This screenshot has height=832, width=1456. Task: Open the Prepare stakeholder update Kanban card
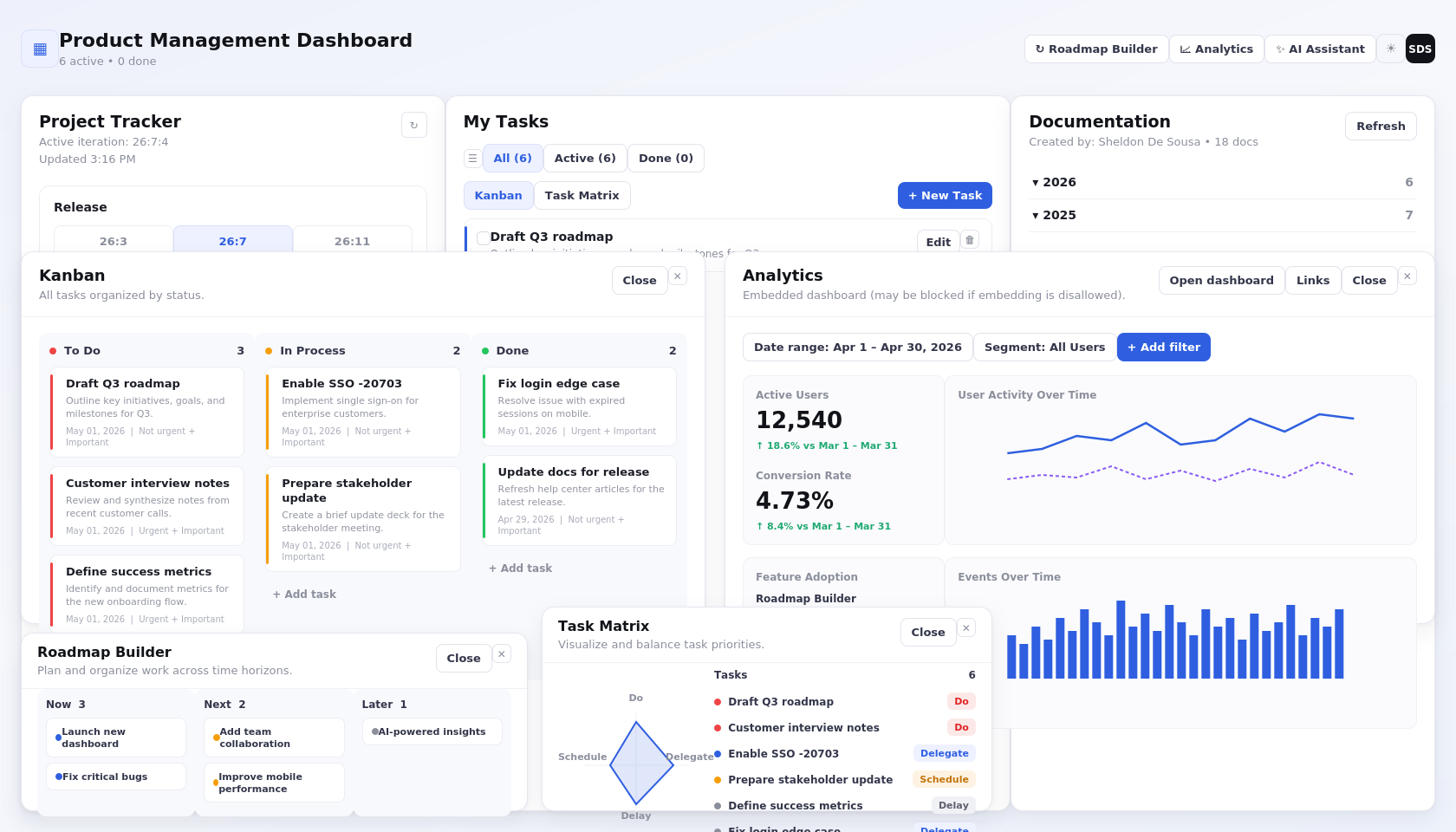[x=363, y=519]
